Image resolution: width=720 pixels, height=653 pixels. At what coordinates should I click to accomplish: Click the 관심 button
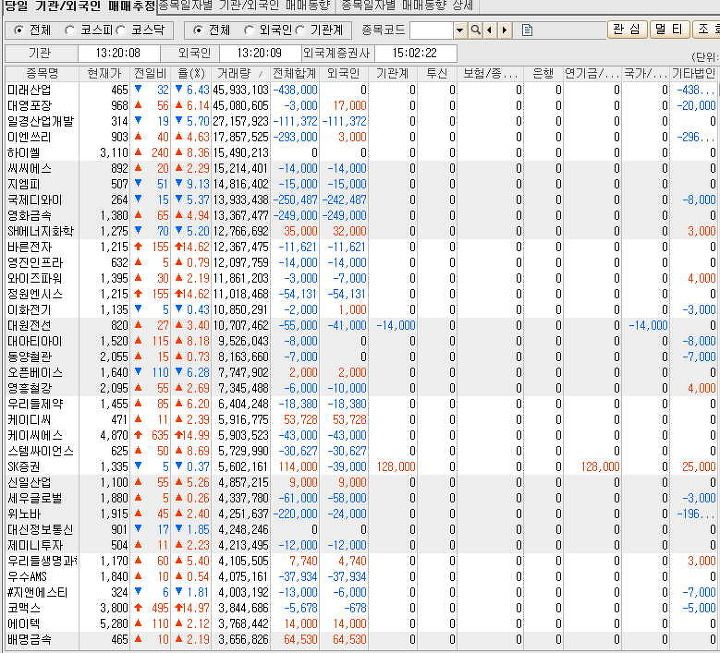pyautogui.click(x=627, y=29)
